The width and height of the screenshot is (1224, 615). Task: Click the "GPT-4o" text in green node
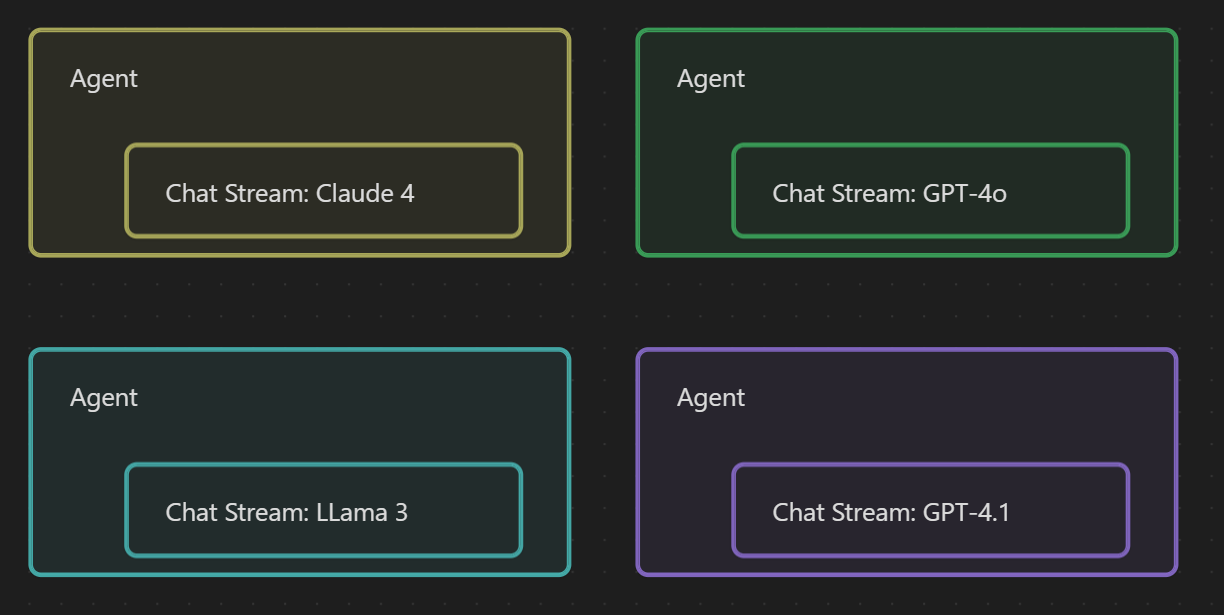964,193
